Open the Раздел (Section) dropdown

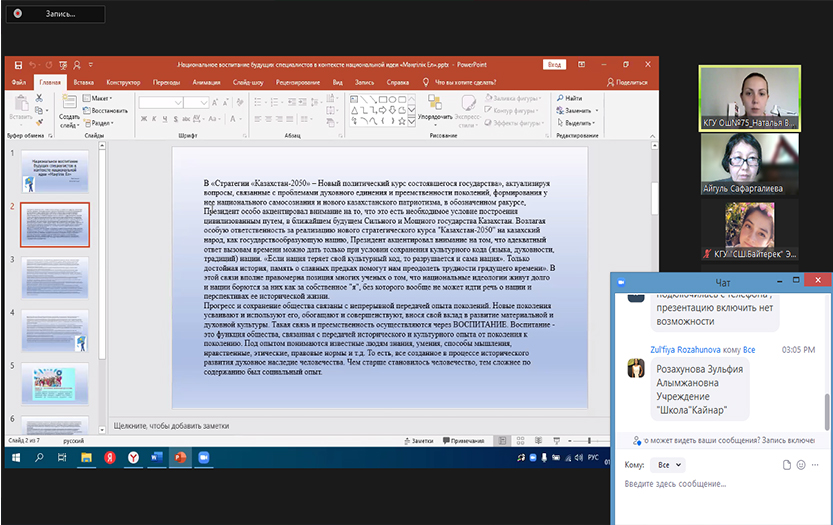(x=102, y=123)
